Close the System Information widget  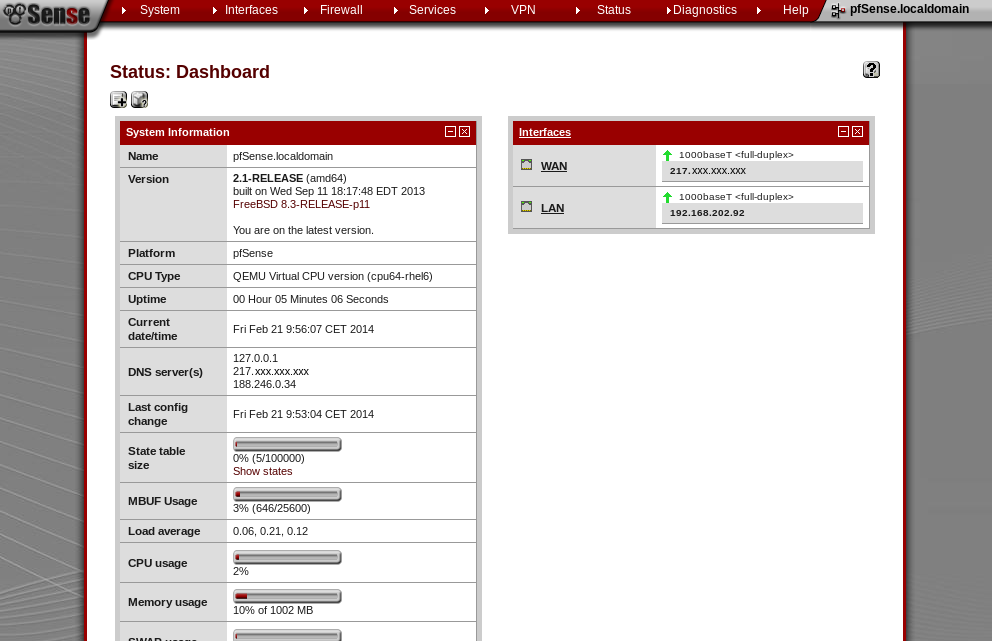[464, 132]
